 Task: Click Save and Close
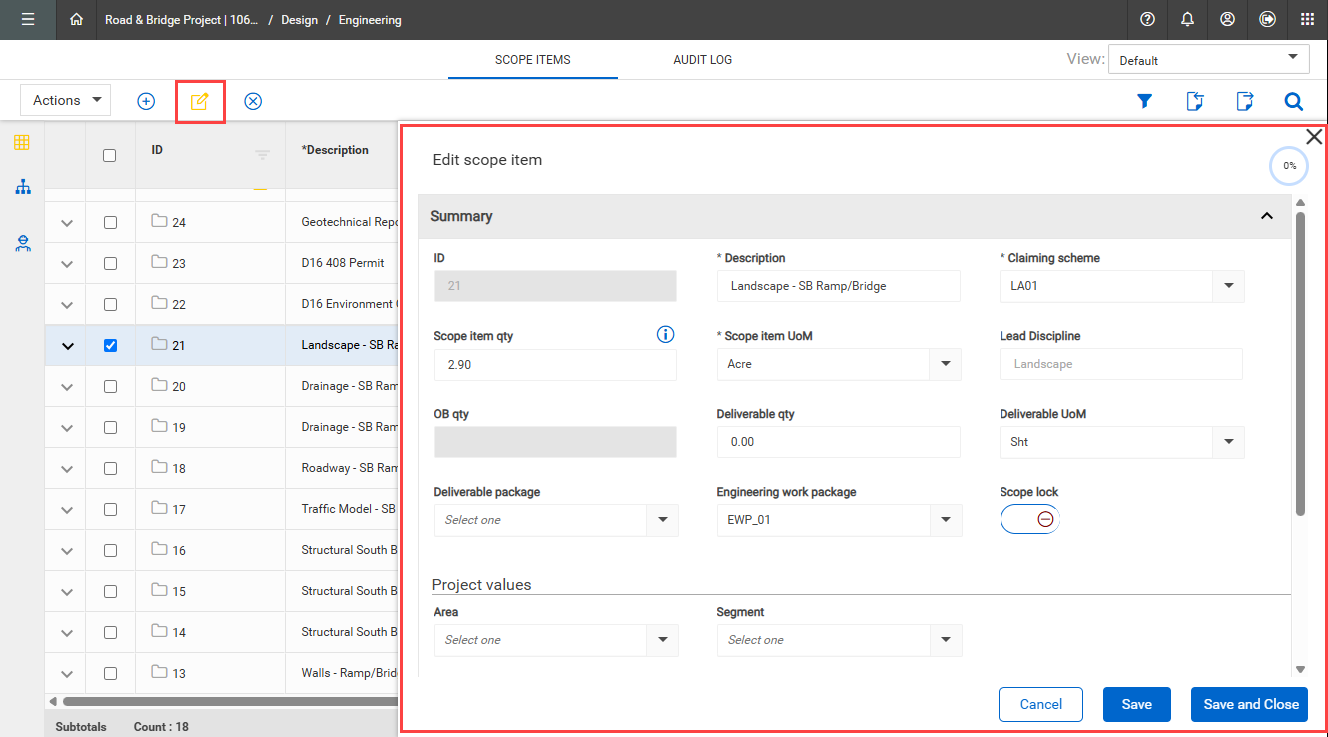point(1251,704)
